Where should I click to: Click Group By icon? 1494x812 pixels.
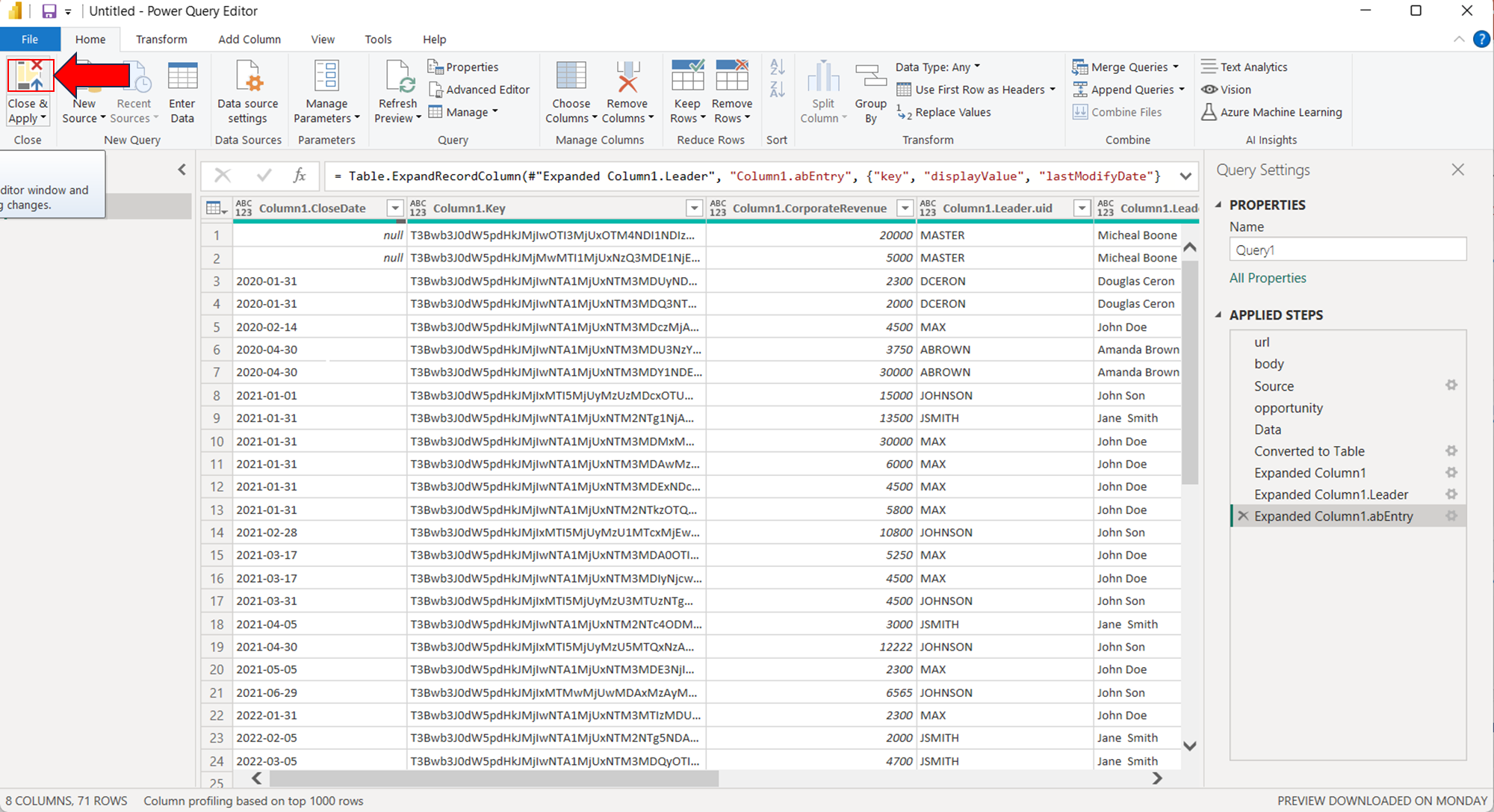coord(870,77)
